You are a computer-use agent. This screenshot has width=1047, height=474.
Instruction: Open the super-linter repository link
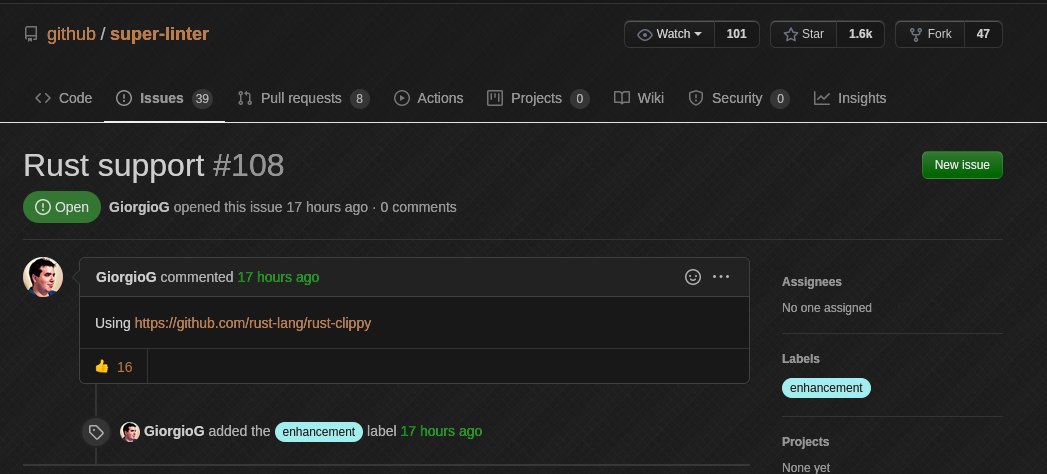pos(160,34)
